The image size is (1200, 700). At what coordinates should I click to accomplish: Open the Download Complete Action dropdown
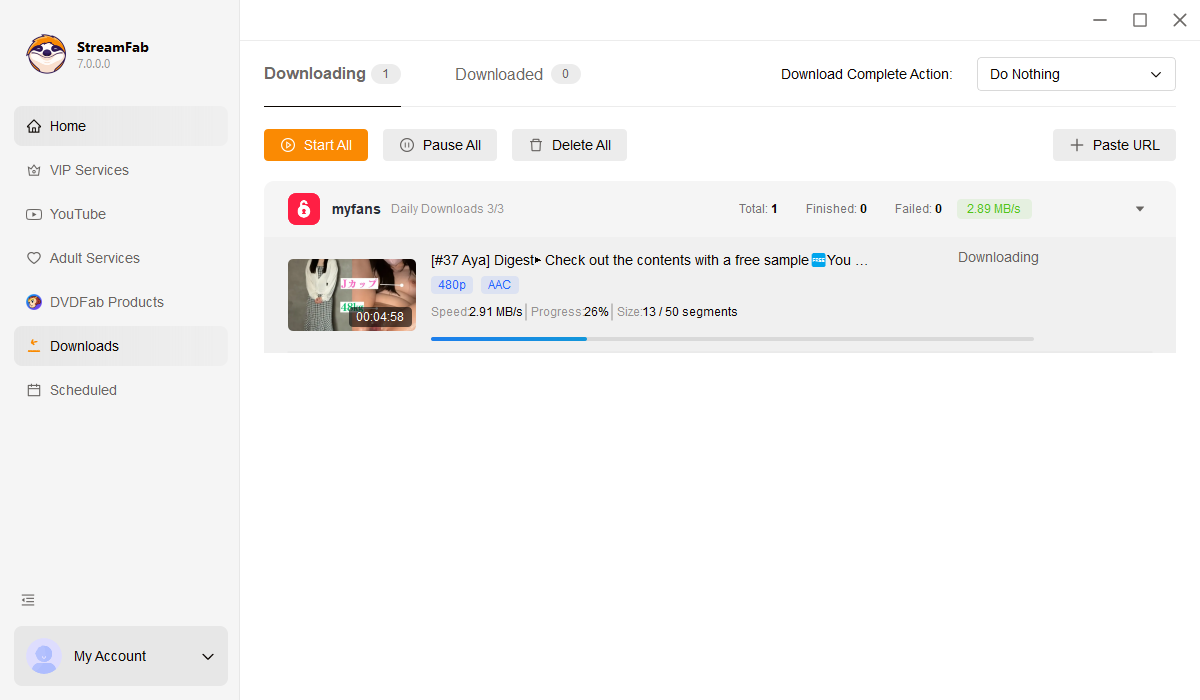click(x=1076, y=74)
